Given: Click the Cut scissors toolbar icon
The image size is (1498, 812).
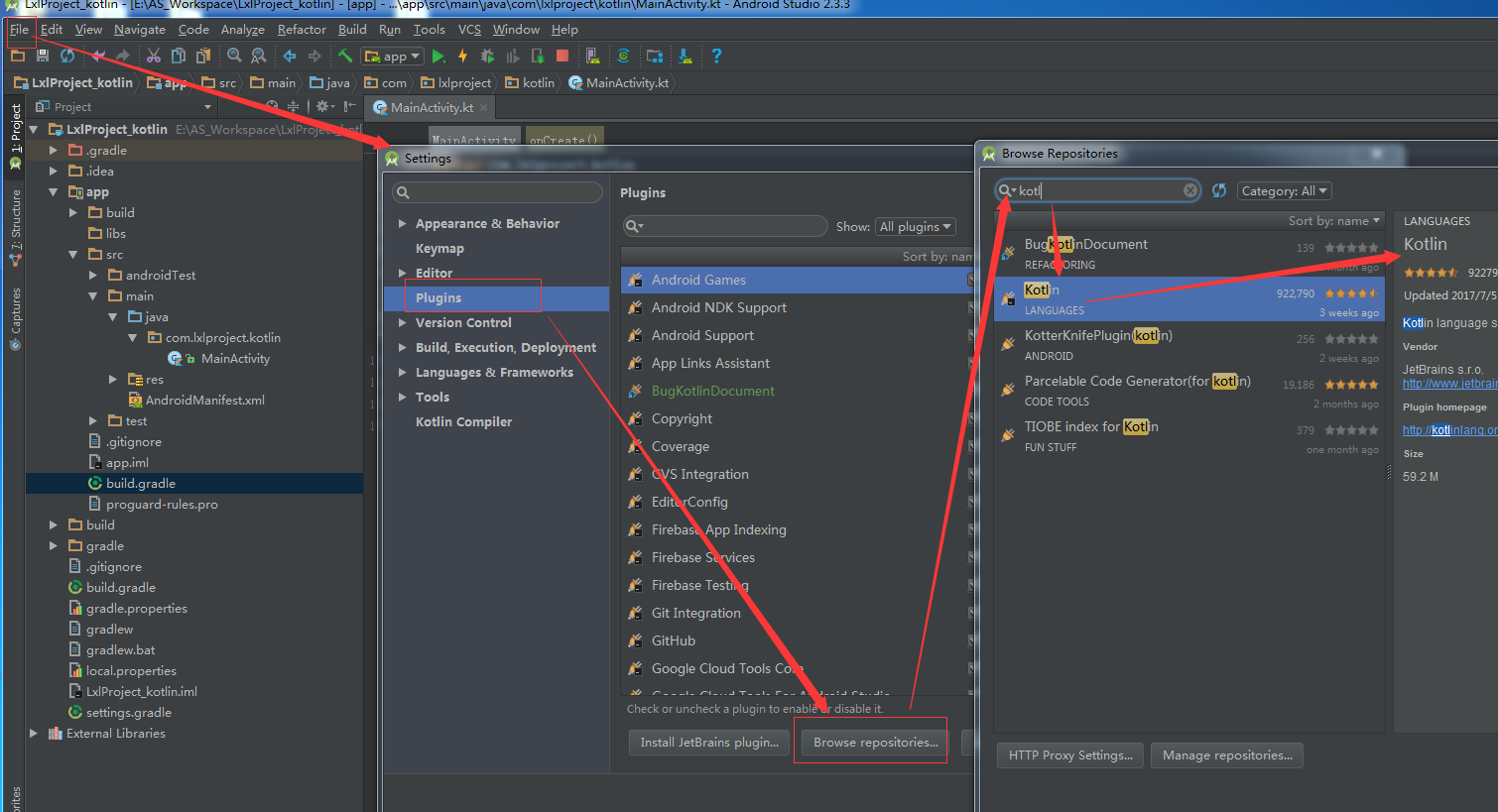Looking at the screenshot, I should (x=154, y=56).
